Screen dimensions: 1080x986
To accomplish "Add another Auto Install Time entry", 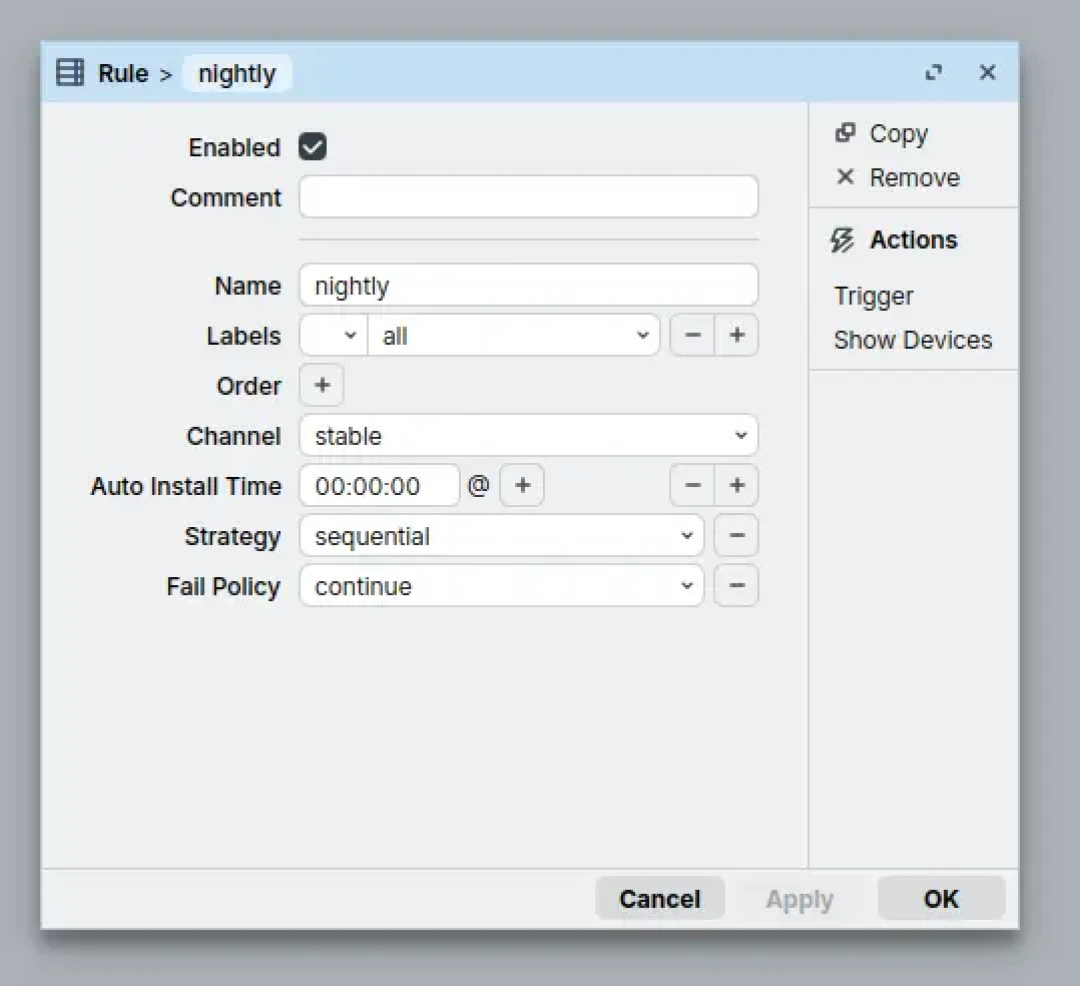I will point(736,485).
